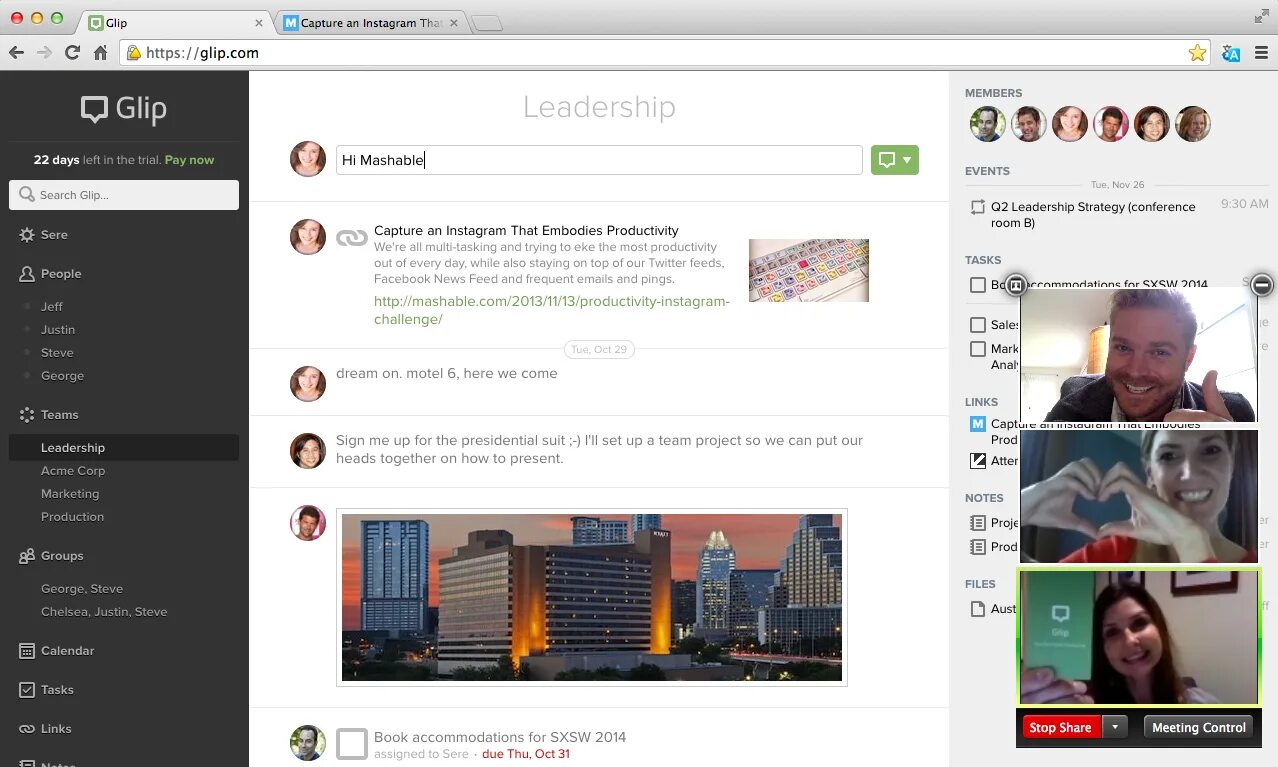Click the last member avatar in Members
This screenshot has width=1278, height=767.
point(1193,124)
